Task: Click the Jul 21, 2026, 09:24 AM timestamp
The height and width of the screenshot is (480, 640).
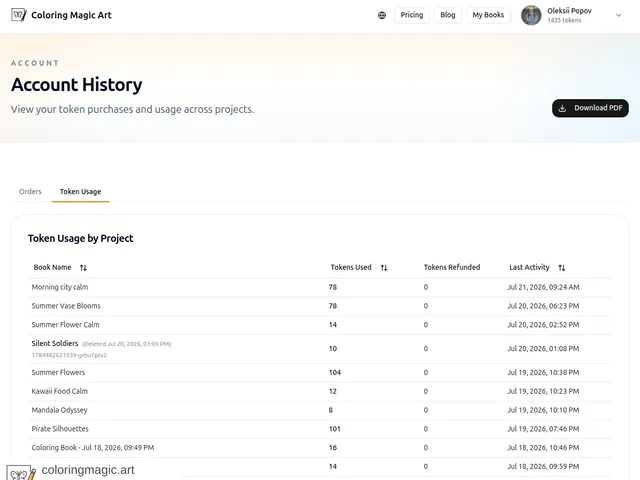Action: [x=543, y=287]
